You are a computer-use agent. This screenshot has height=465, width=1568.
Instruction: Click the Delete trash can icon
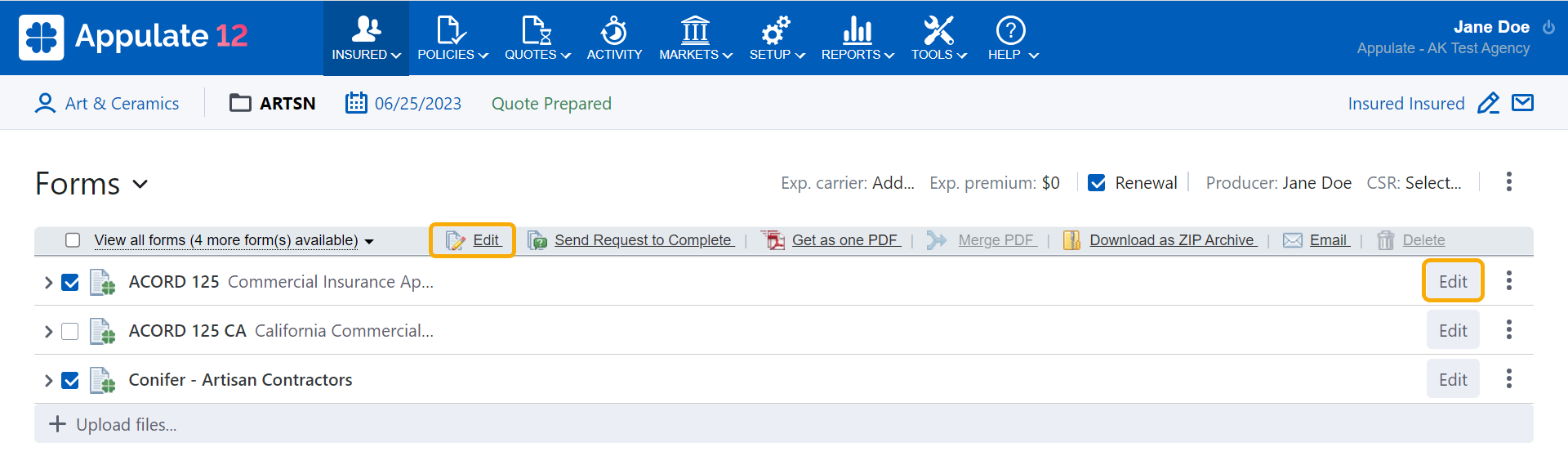coord(1385,240)
